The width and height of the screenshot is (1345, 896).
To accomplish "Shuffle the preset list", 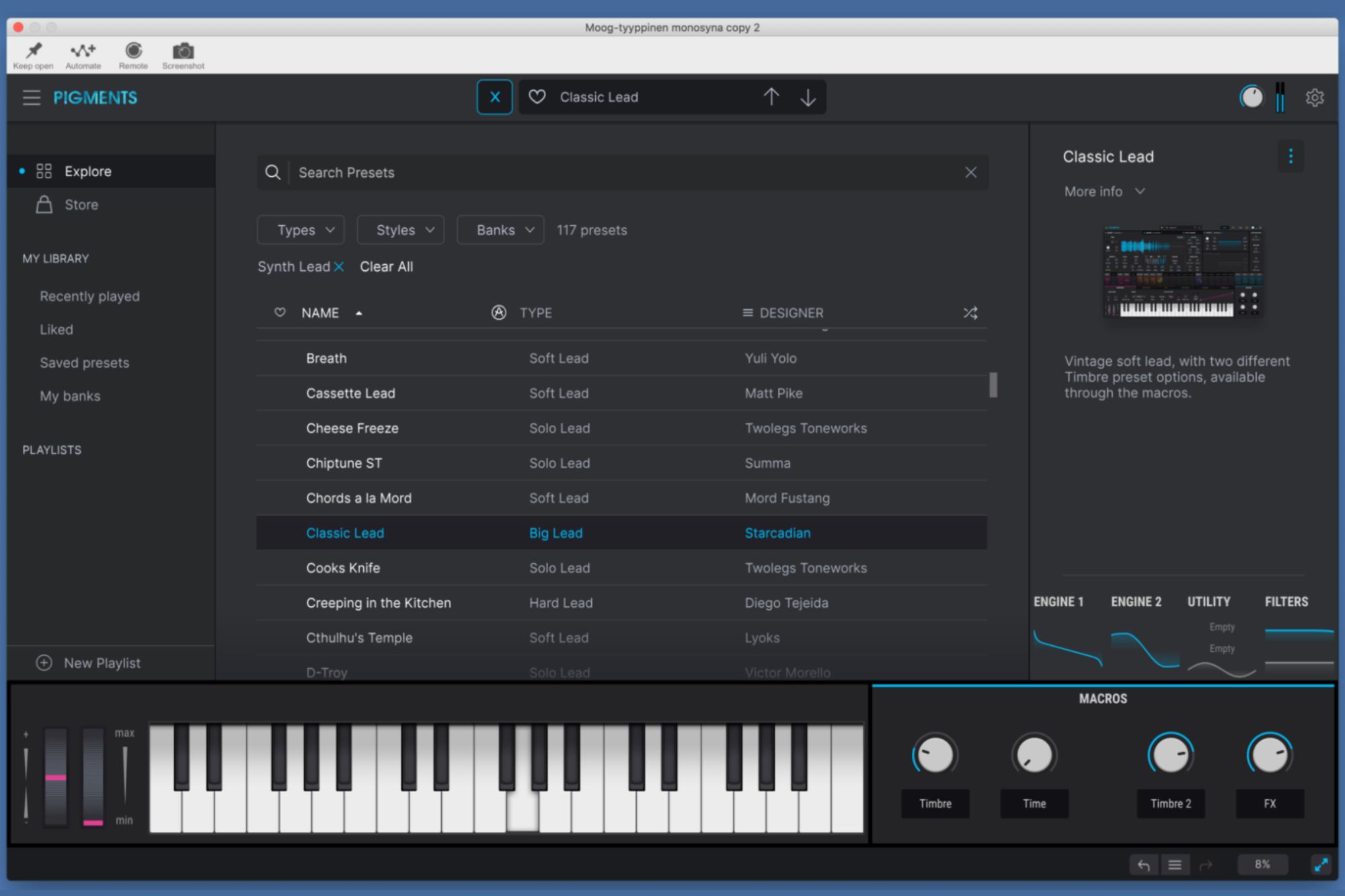I will pos(970,313).
